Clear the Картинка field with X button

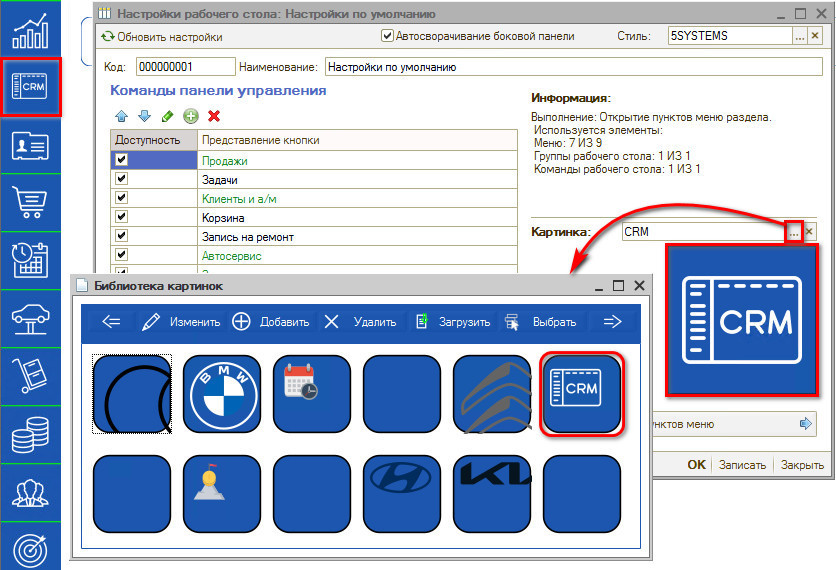pyautogui.click(x=811, y=231)
